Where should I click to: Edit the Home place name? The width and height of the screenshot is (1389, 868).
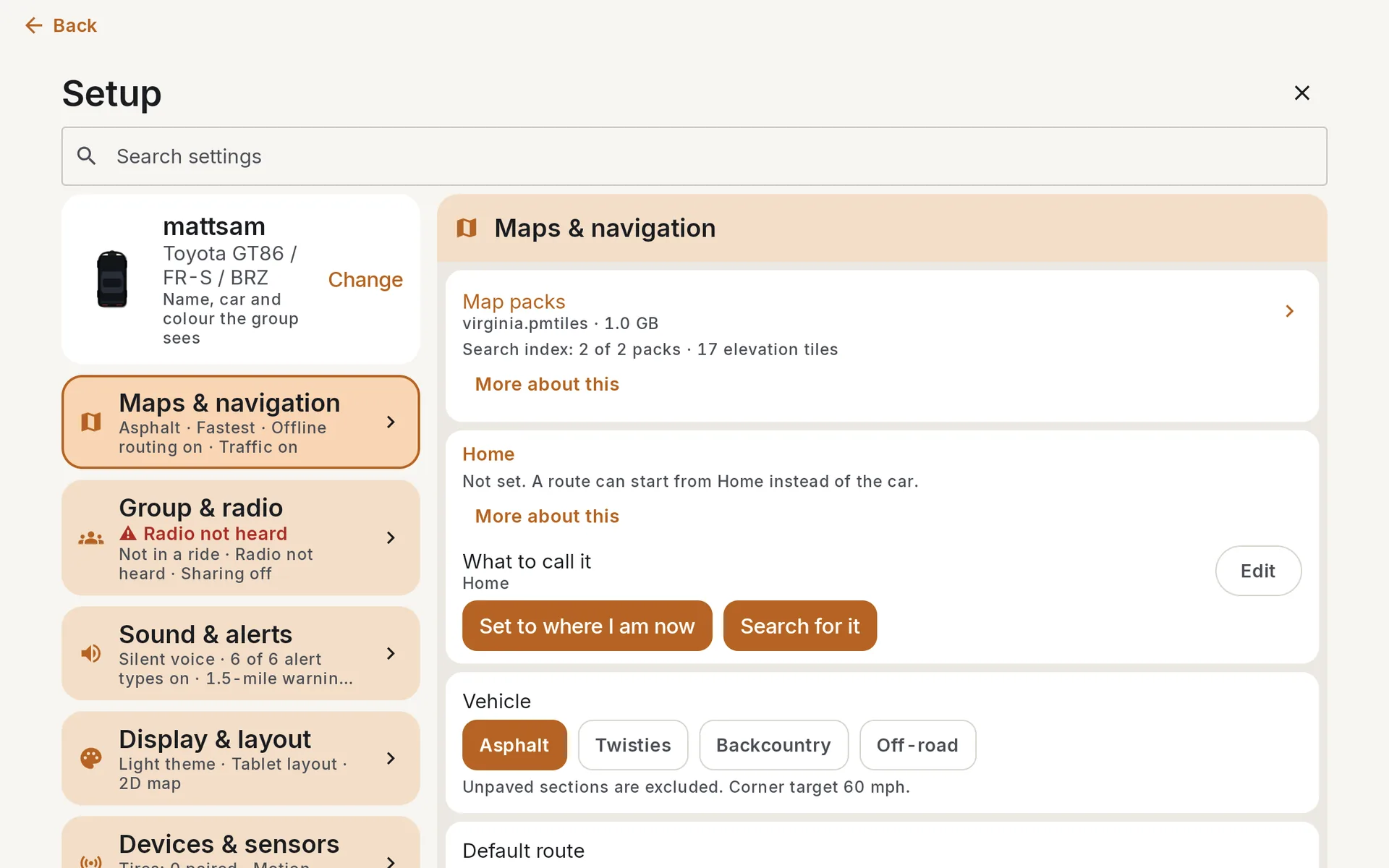1258,571
